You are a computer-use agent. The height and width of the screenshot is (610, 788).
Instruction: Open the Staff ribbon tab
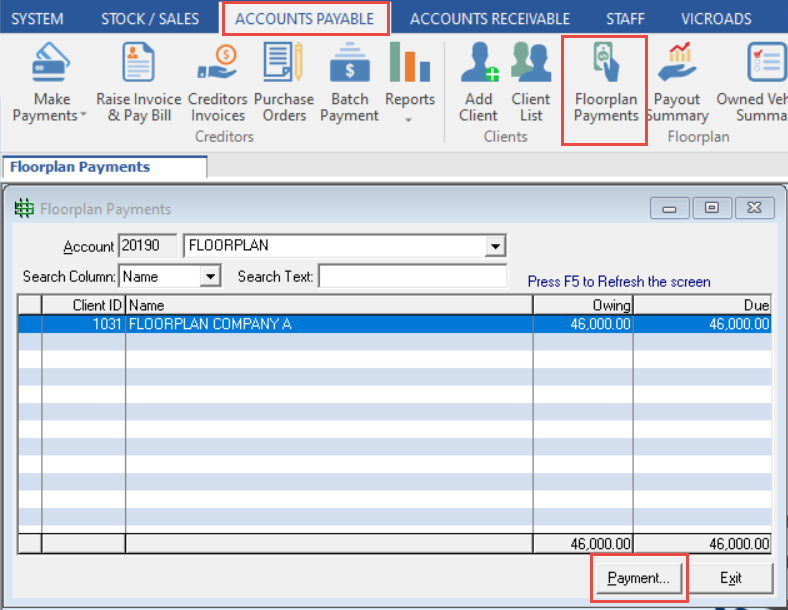[625, 19]
